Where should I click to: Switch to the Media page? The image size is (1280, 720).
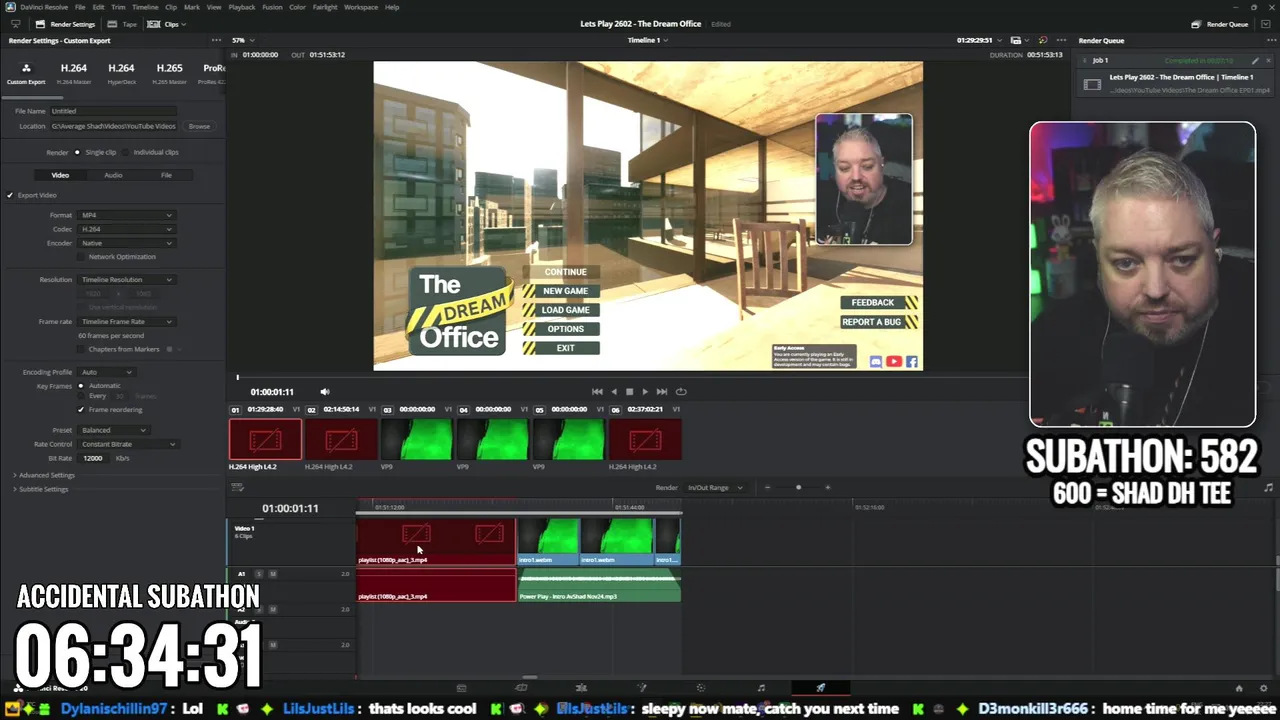(x=461, y=688)
